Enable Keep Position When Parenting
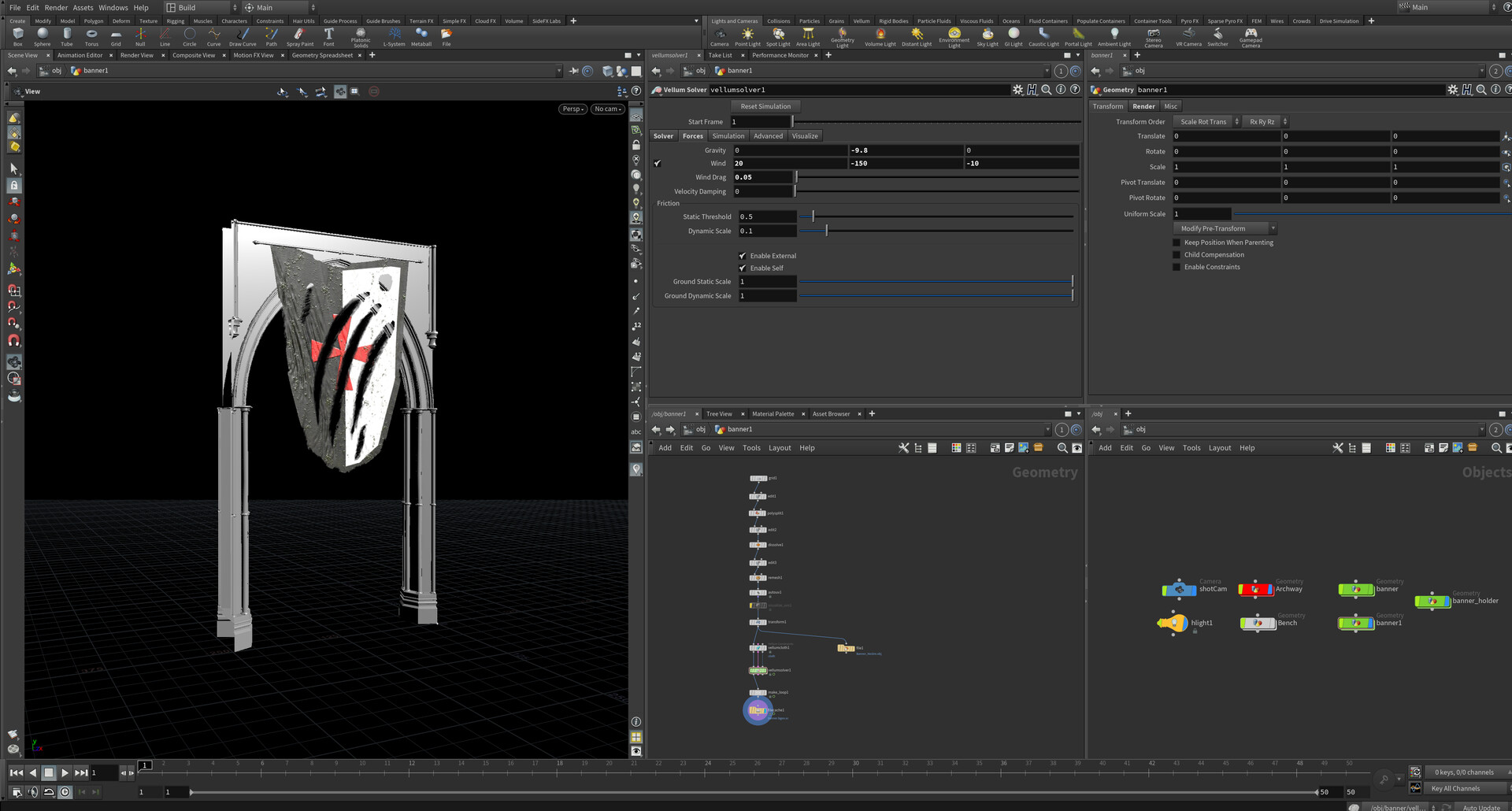 pyautogui.click(x=1177, y=243)
